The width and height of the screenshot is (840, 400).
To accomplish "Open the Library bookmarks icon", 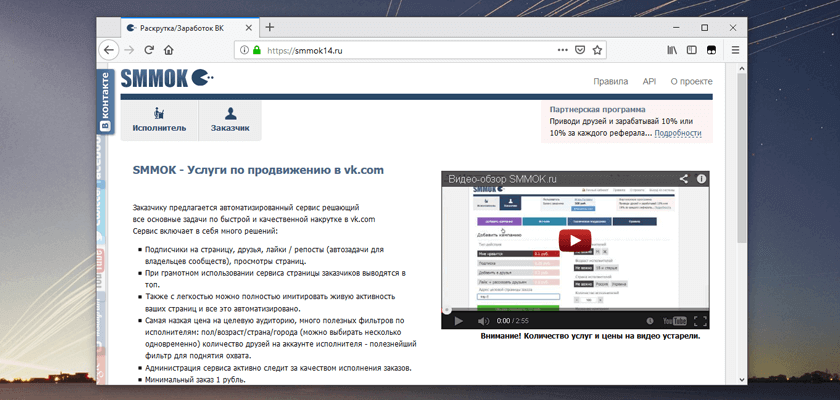I will 672,50.
